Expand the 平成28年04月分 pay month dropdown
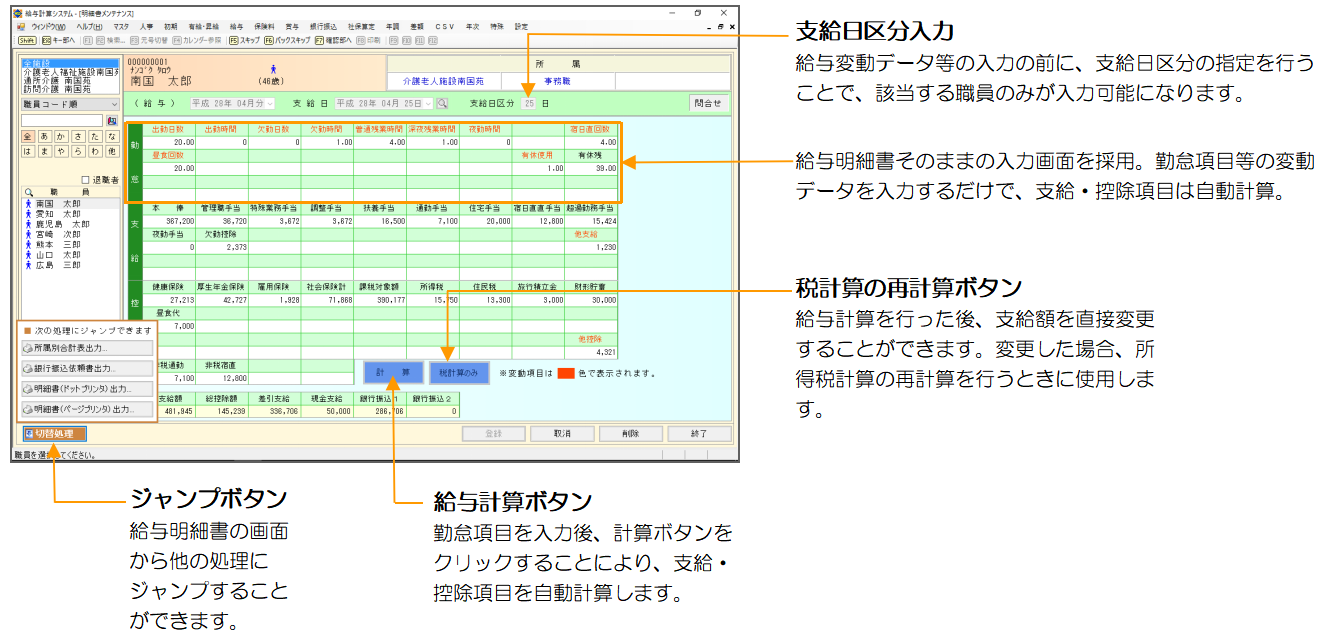 (269, 103)
